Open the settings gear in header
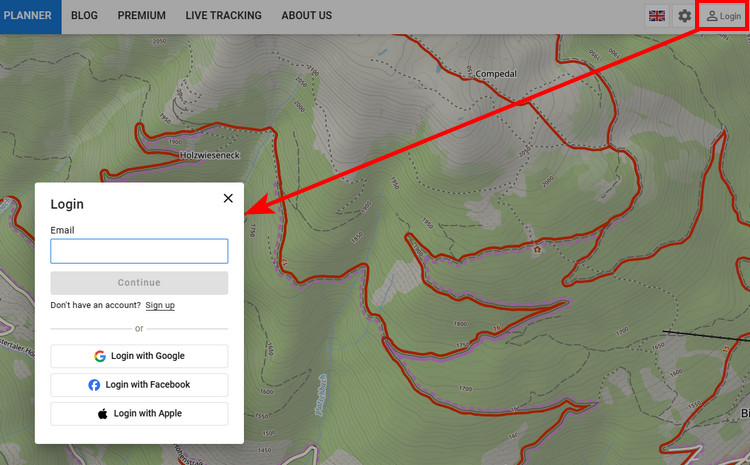 click(x=684, y=16)
